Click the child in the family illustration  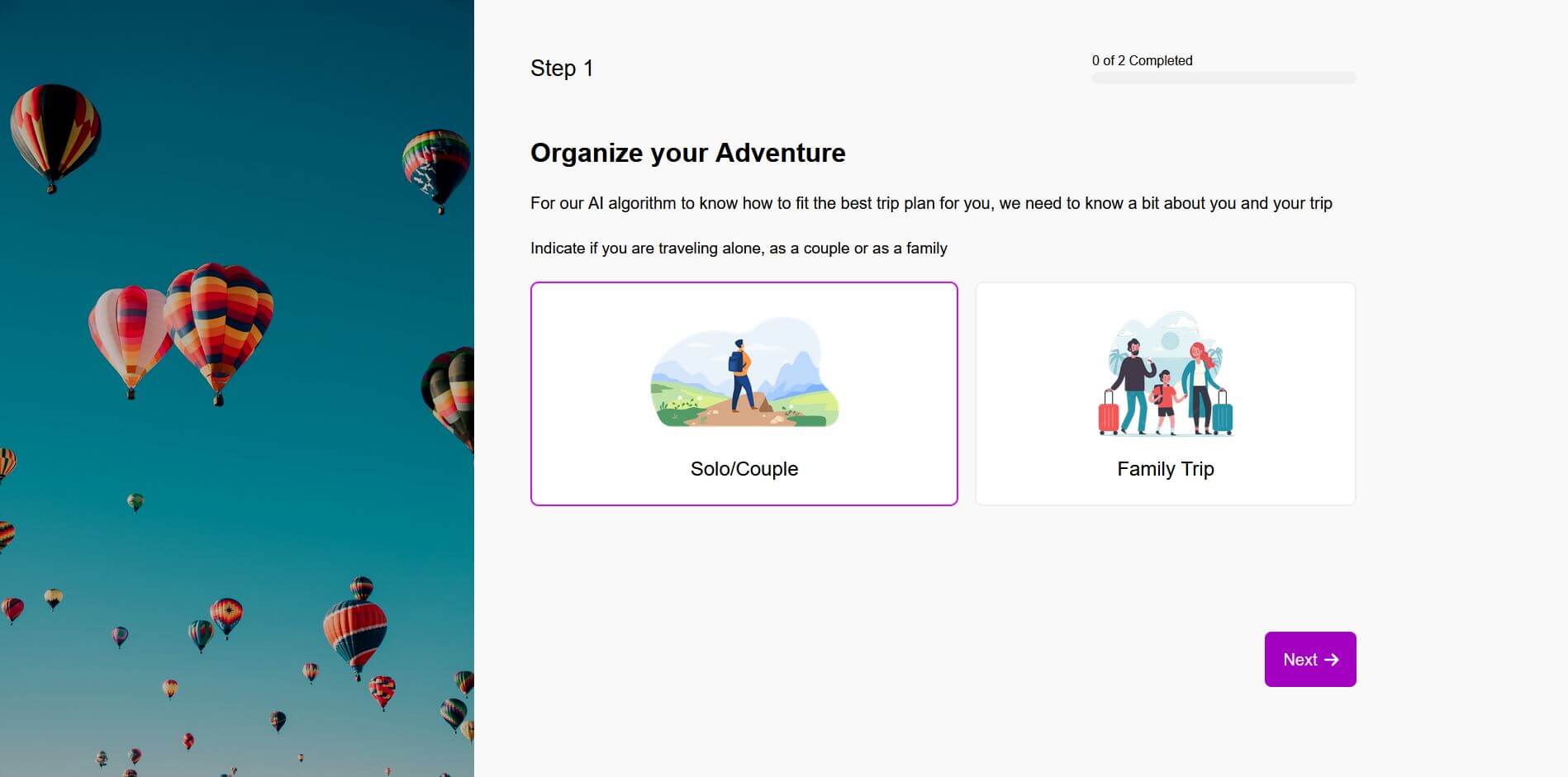[x=1165, y=401]
